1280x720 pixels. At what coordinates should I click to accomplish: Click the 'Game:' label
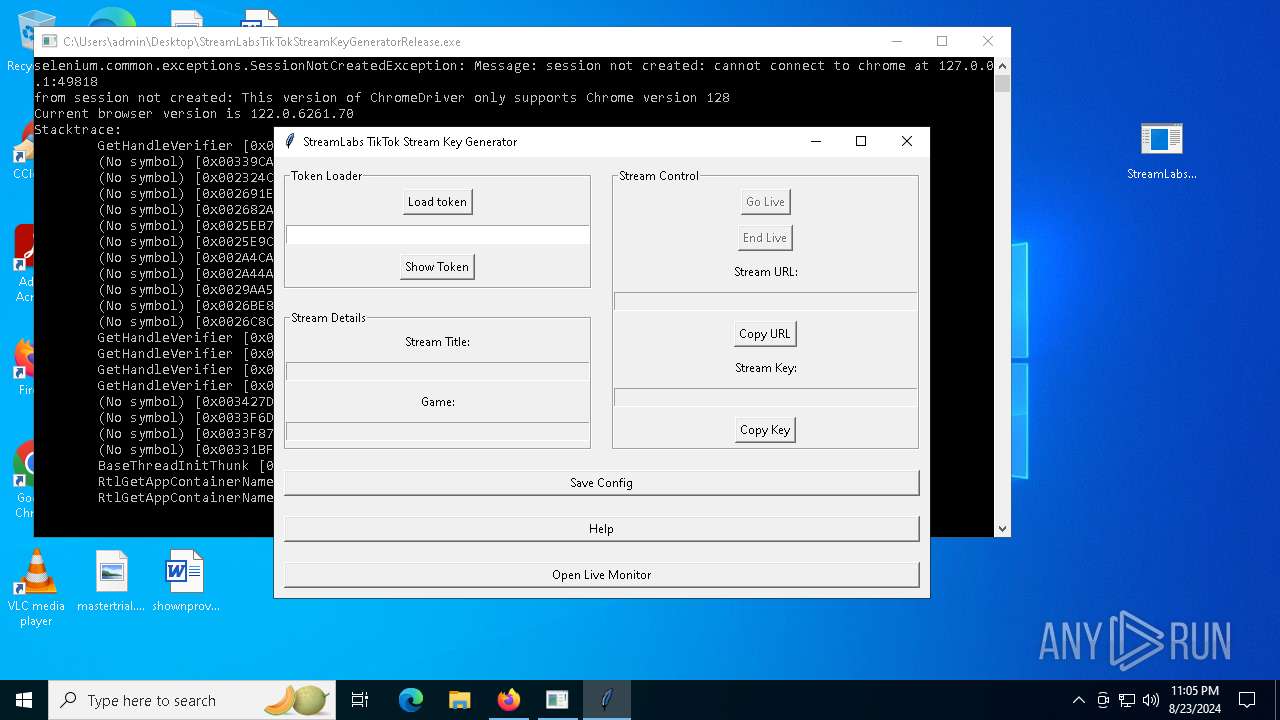tap(437, 402)
